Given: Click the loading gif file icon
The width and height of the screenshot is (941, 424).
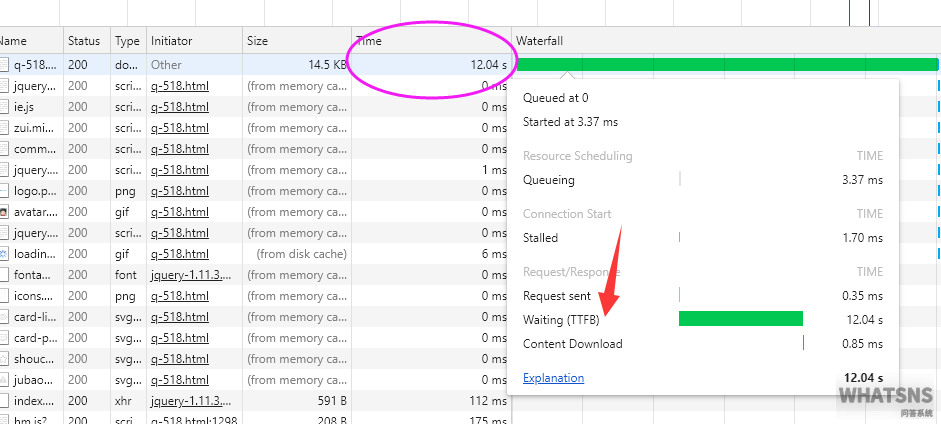Looking at the screenshot, I should pyautogui.click(x=4, y=254).
